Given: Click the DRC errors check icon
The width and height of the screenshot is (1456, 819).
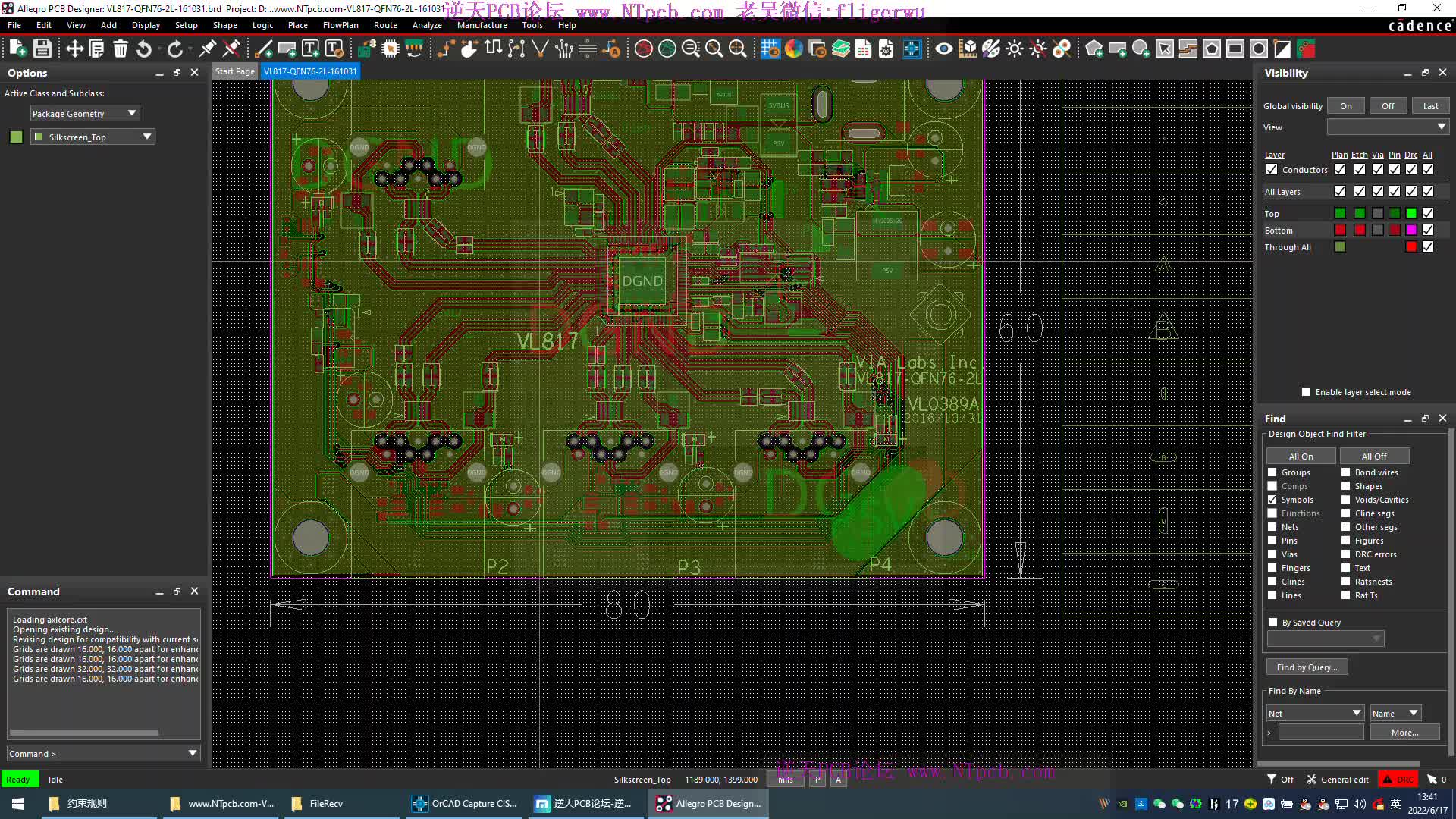Looking at the screenshot, I should coord(1346,554).
